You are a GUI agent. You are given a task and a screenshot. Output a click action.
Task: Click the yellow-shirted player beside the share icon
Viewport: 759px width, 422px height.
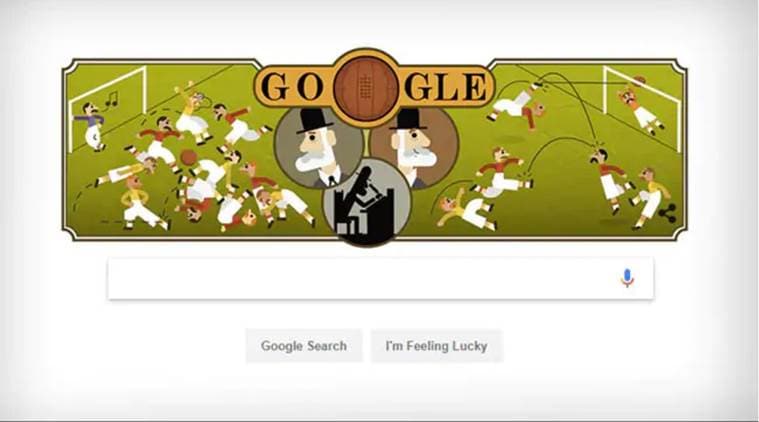point(649,197)
